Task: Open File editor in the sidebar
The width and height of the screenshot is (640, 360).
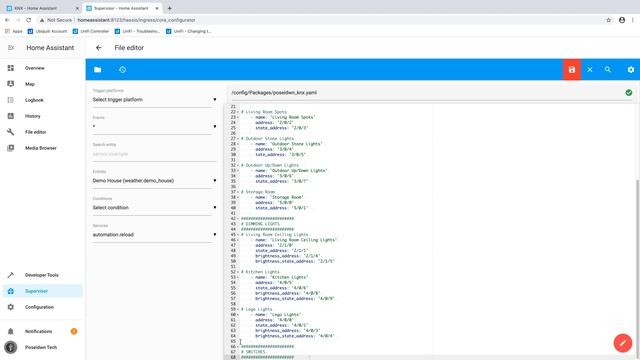Action: tap(42, 132)
